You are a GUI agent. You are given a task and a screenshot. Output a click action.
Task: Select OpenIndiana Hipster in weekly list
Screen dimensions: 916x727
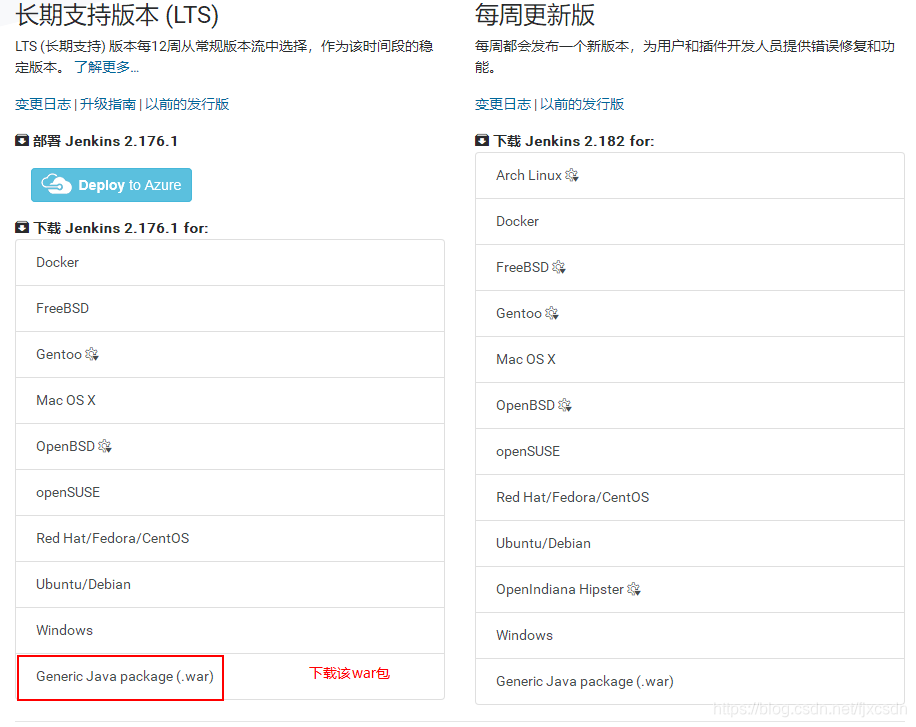(690, 590)
